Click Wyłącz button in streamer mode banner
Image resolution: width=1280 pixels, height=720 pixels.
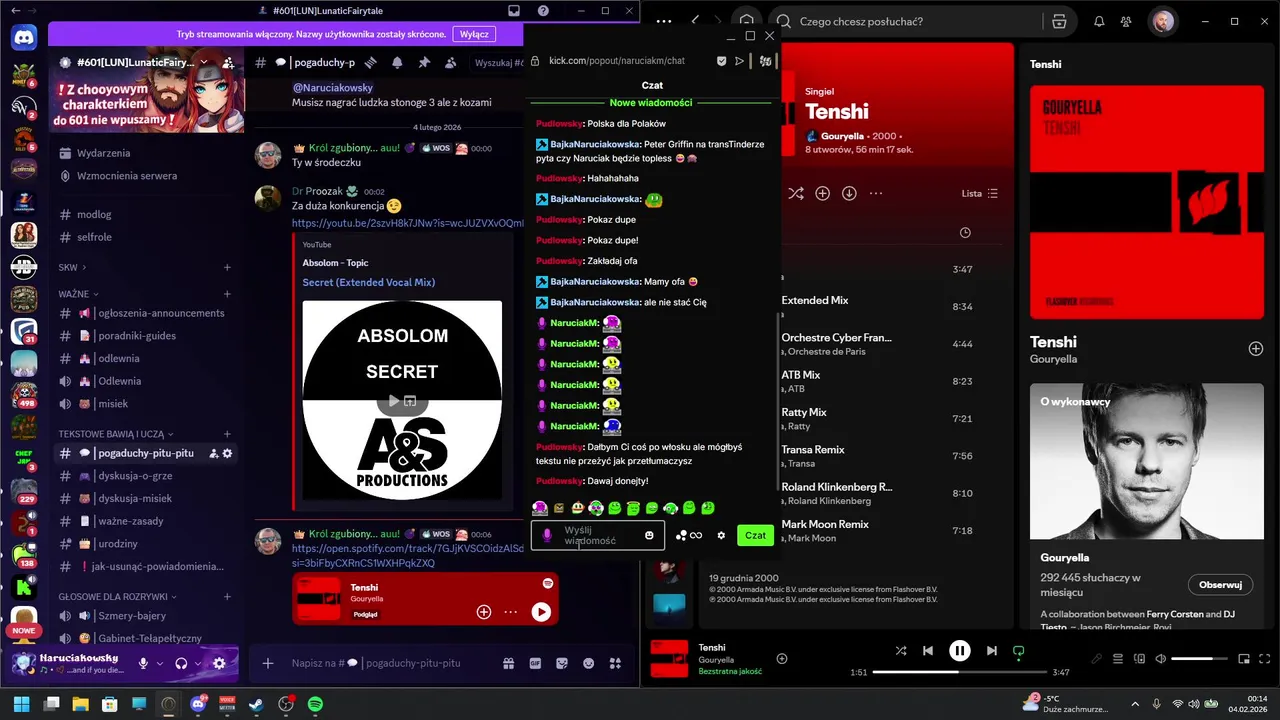click(474, 34)
